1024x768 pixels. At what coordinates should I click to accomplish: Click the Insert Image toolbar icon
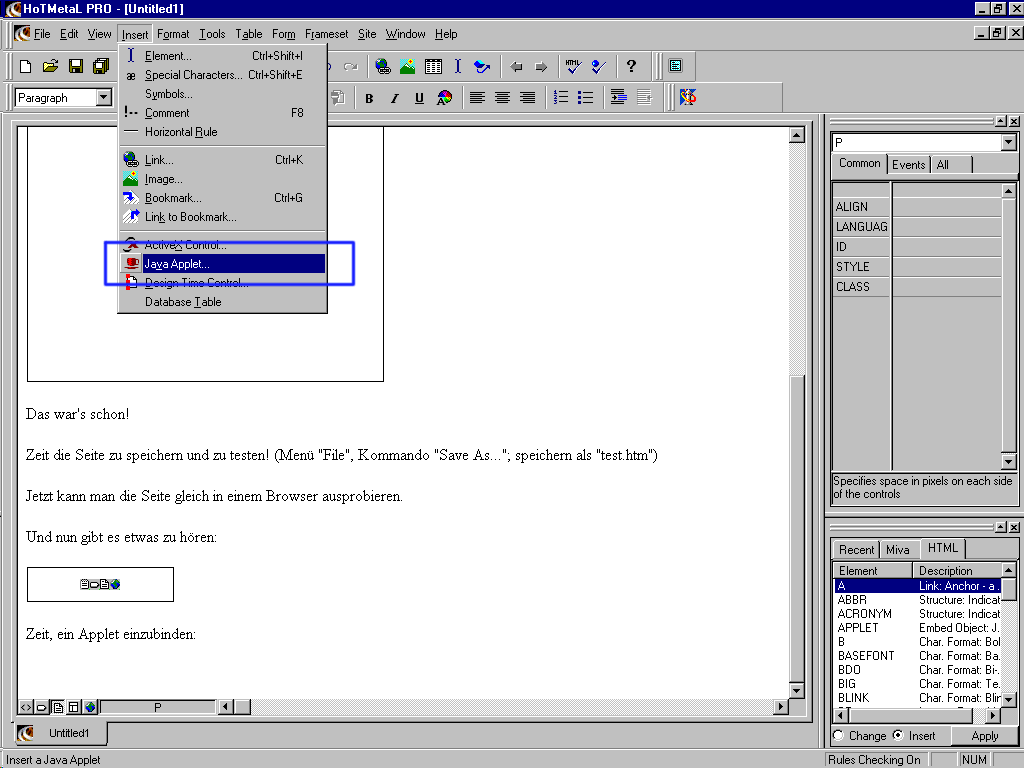point(408,67)
